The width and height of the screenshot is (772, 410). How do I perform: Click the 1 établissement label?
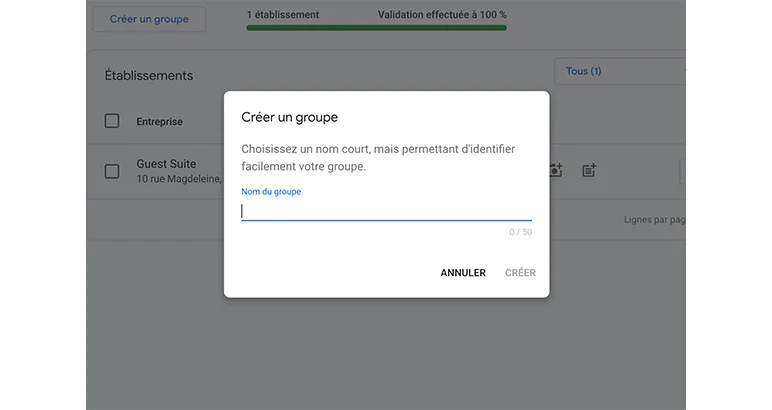tap(283, 15)
